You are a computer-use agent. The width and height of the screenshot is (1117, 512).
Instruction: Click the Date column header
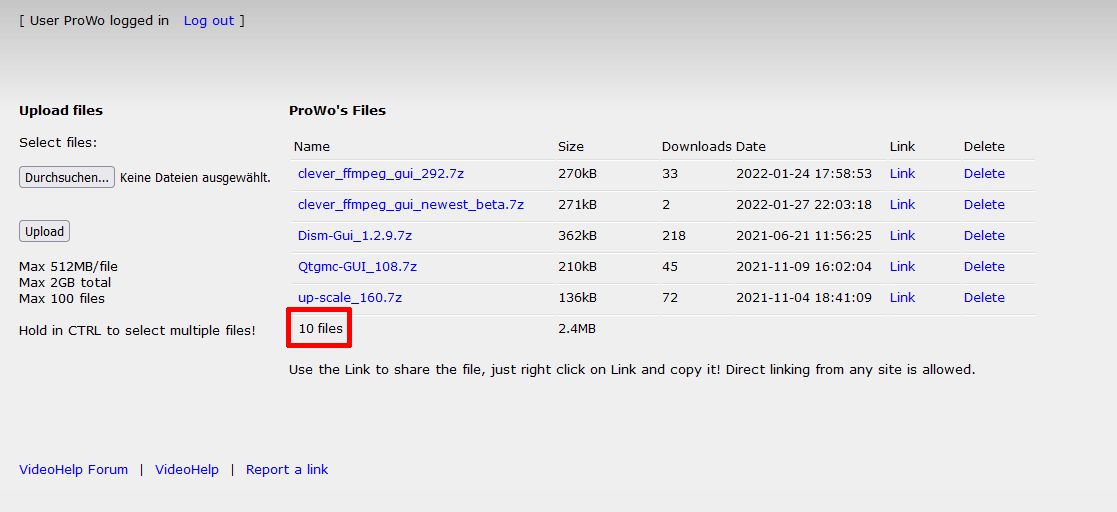(x=751, y=147)
